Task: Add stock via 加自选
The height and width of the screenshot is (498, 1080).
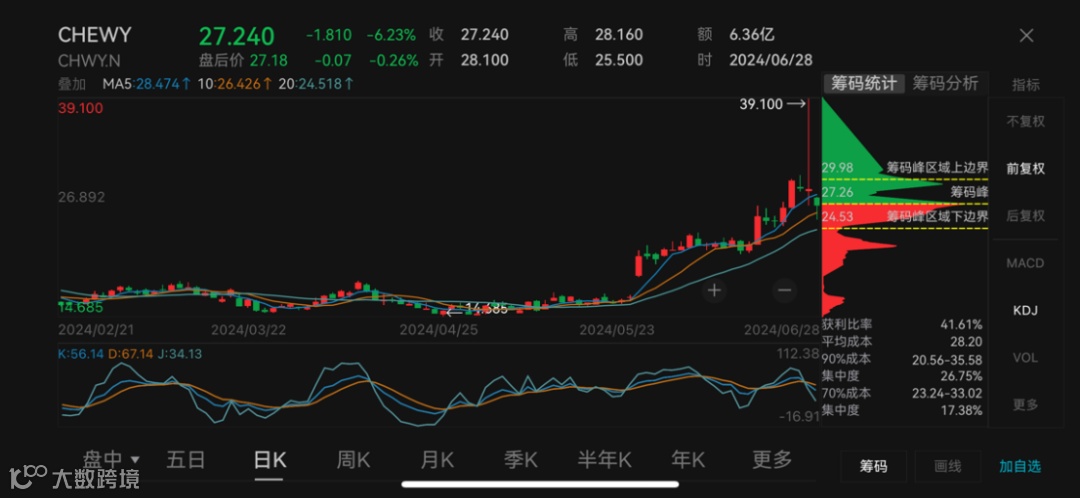Action: coord(1020,466)
